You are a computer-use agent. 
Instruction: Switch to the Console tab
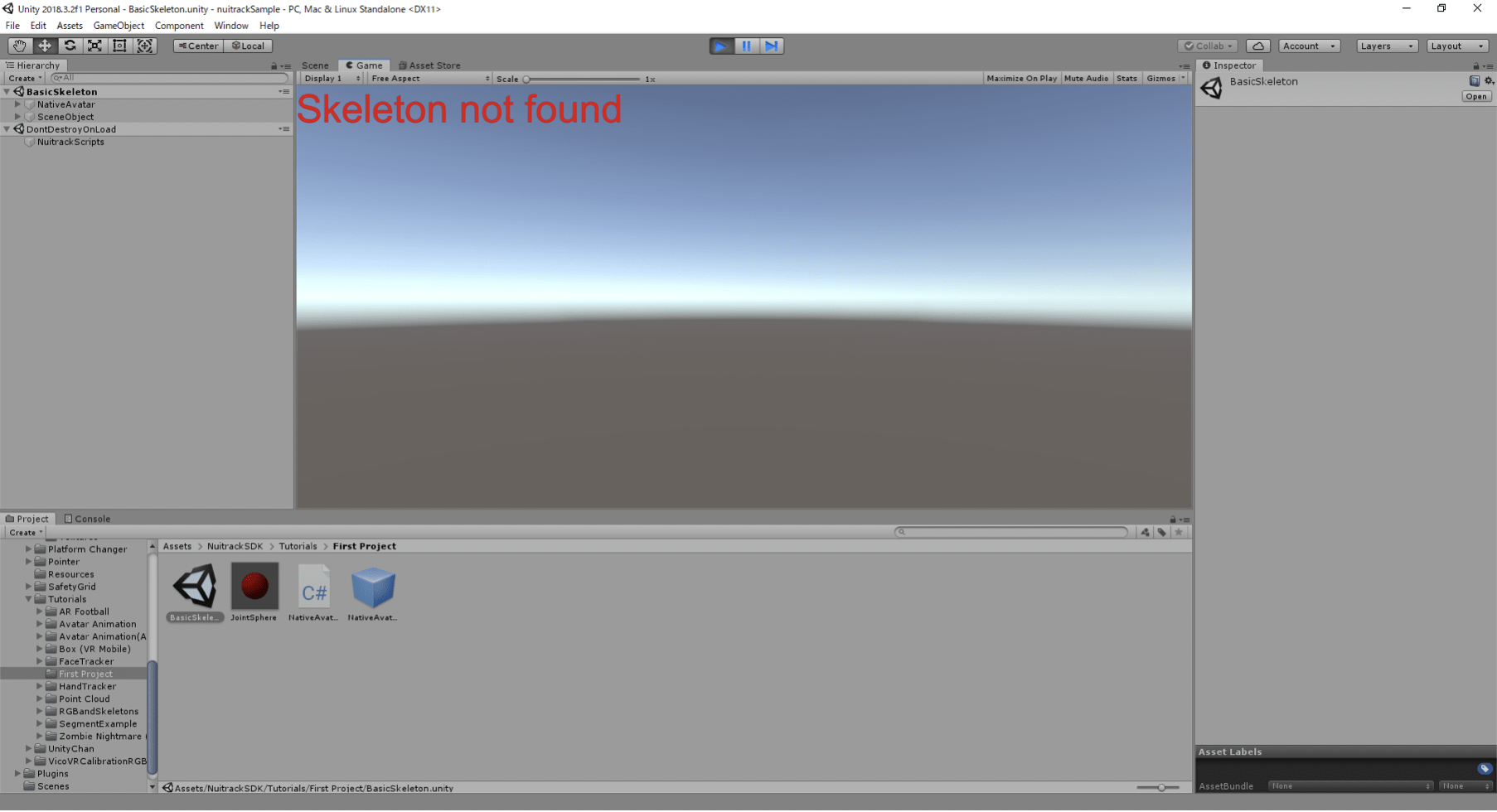[88, 520]
